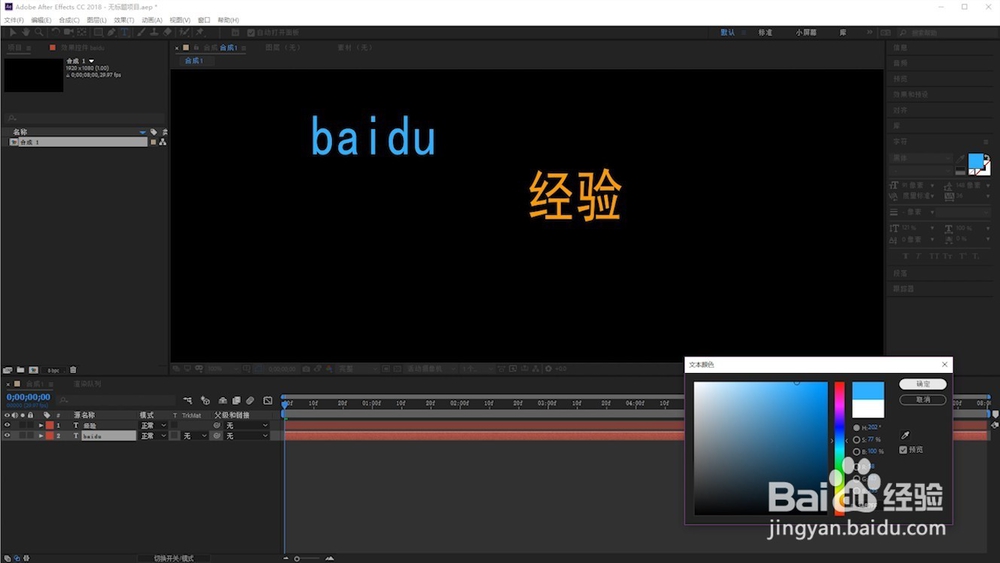Select the Pen tool
Image resolution: width=1000 pixels, height=563 pixels.
(x=112, y=32)
